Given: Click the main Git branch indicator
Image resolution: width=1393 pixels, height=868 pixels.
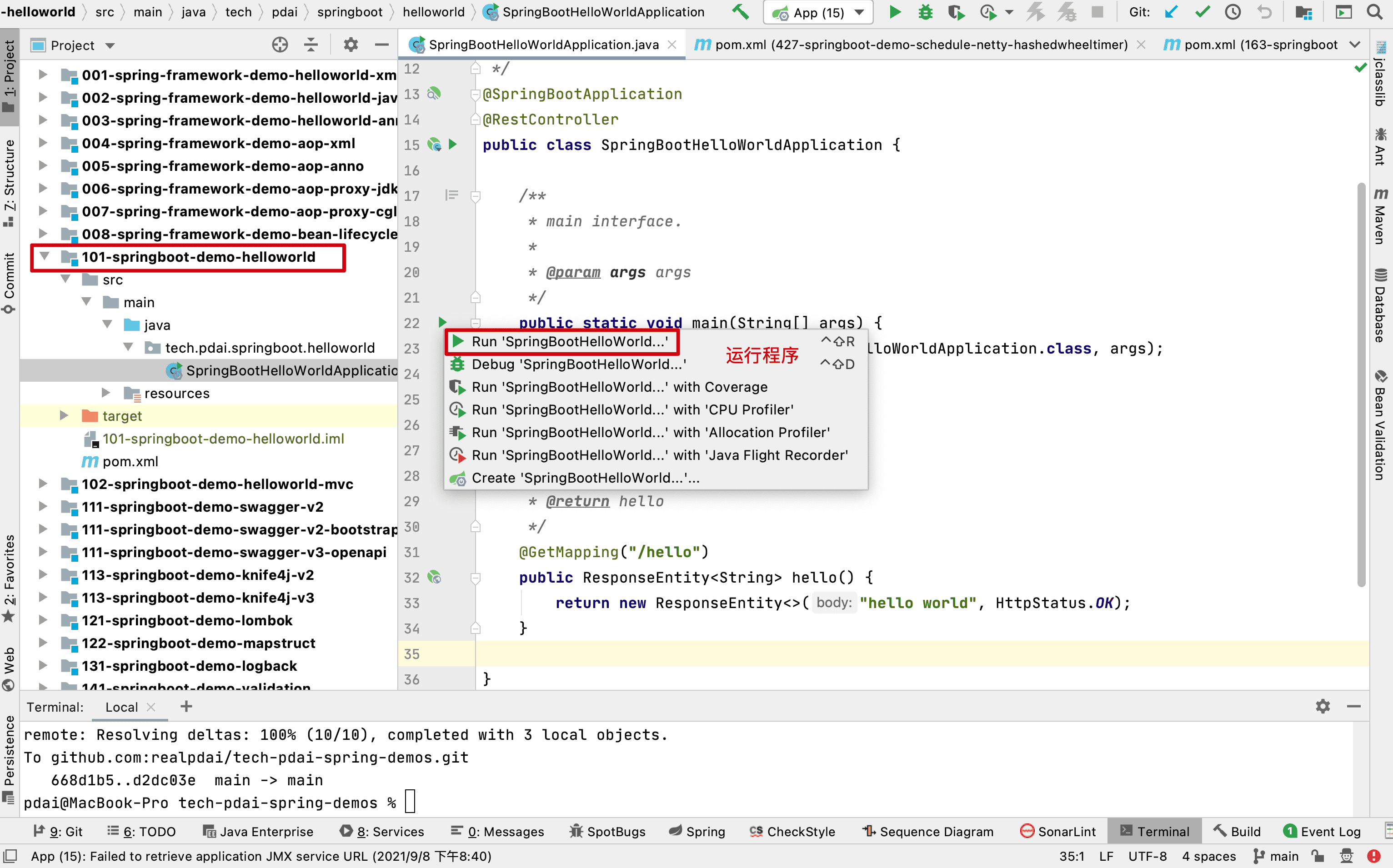Looking at the screenshot, I should (x=1277, y=856).
